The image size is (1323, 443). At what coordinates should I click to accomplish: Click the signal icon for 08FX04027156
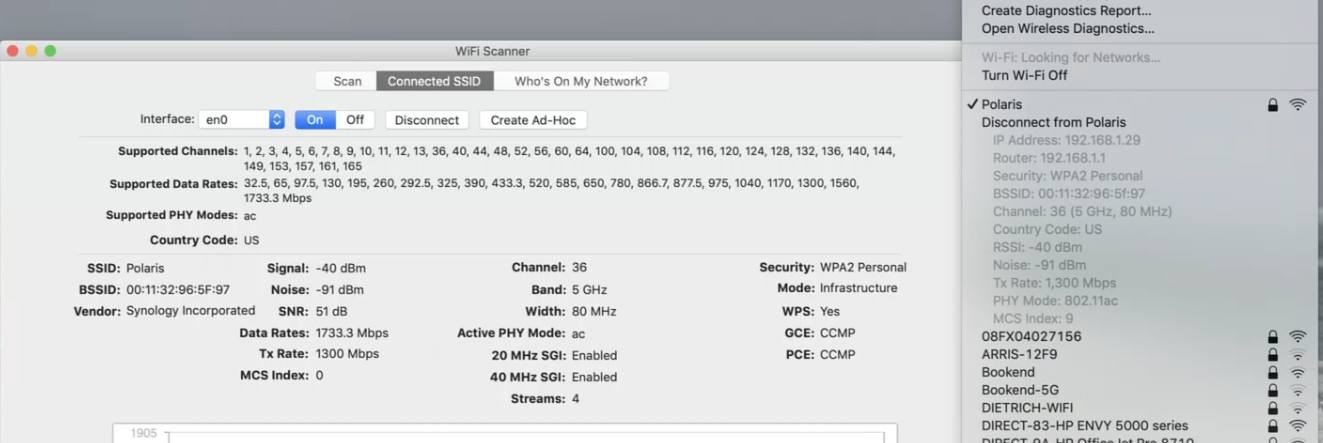[1298, 337]
